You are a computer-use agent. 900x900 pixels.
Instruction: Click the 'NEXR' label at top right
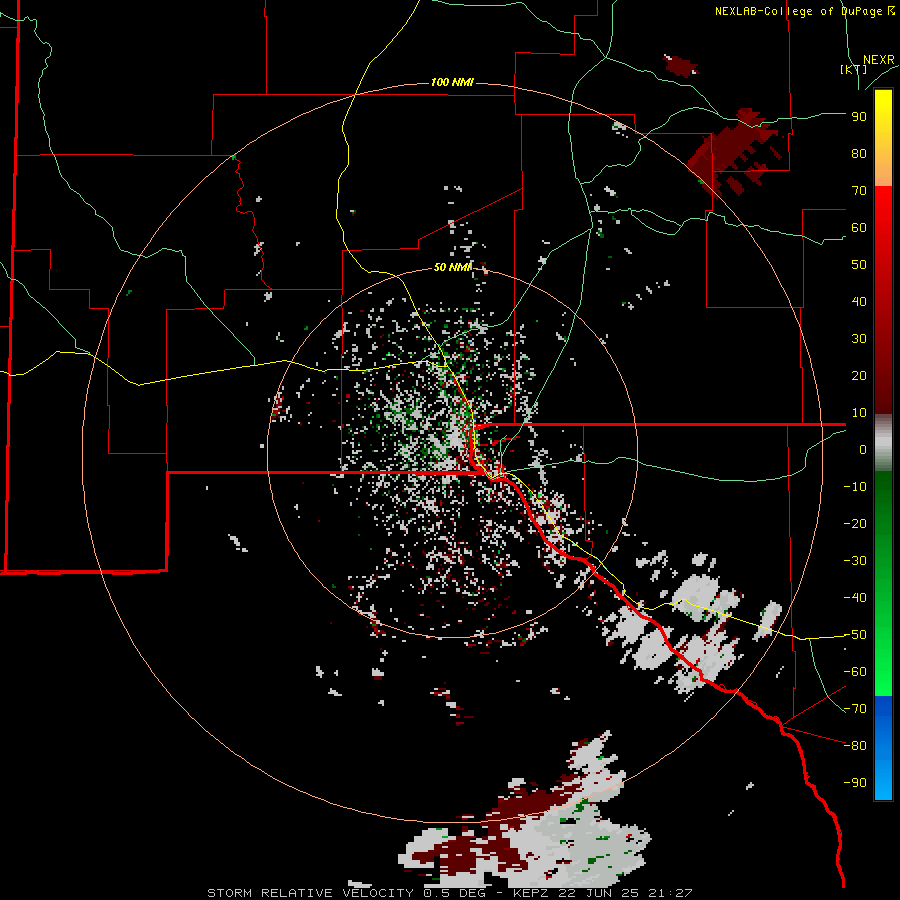tap(879, 60)
